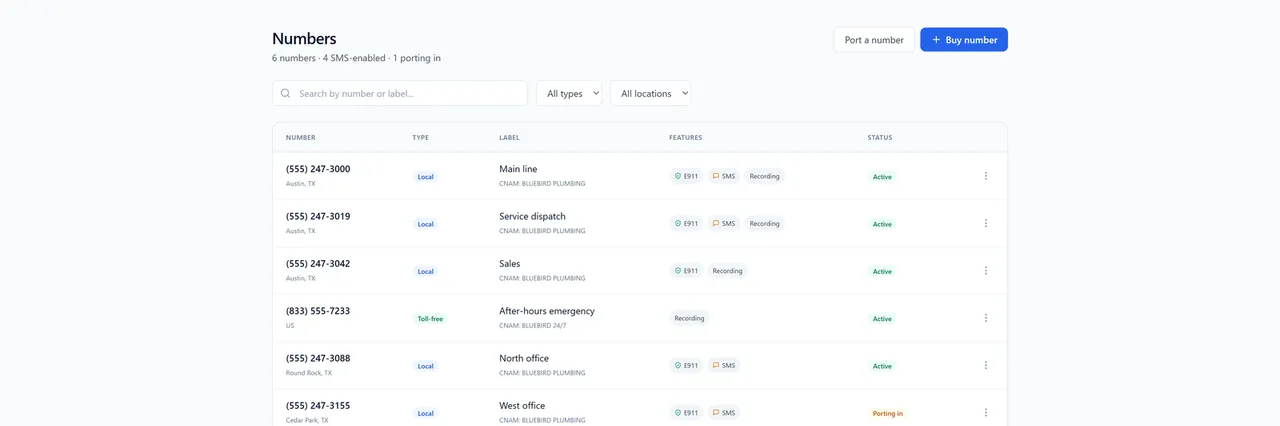Click the SMS badge on Service dispatch row
This screenshot has height=426, width=1280.
pyautogui.click(x=724, y=224)
